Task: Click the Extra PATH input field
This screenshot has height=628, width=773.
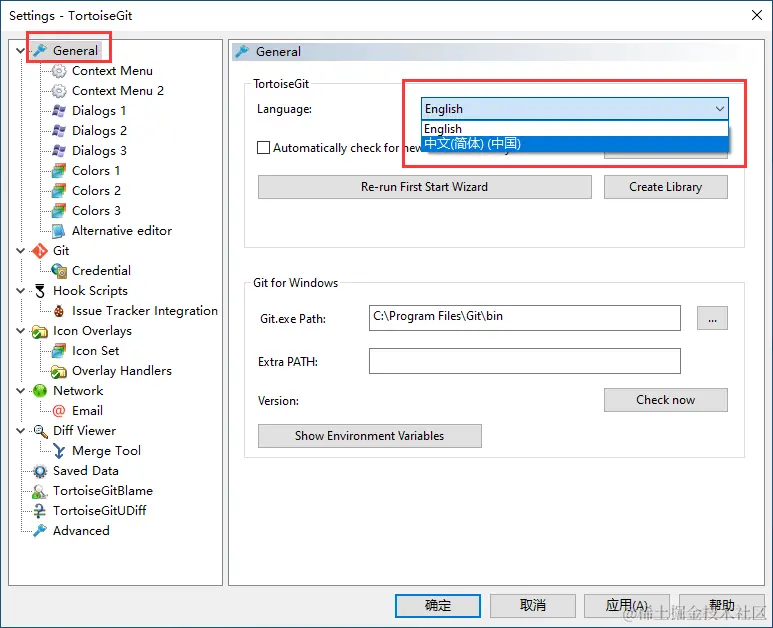Action: [525, 361]
